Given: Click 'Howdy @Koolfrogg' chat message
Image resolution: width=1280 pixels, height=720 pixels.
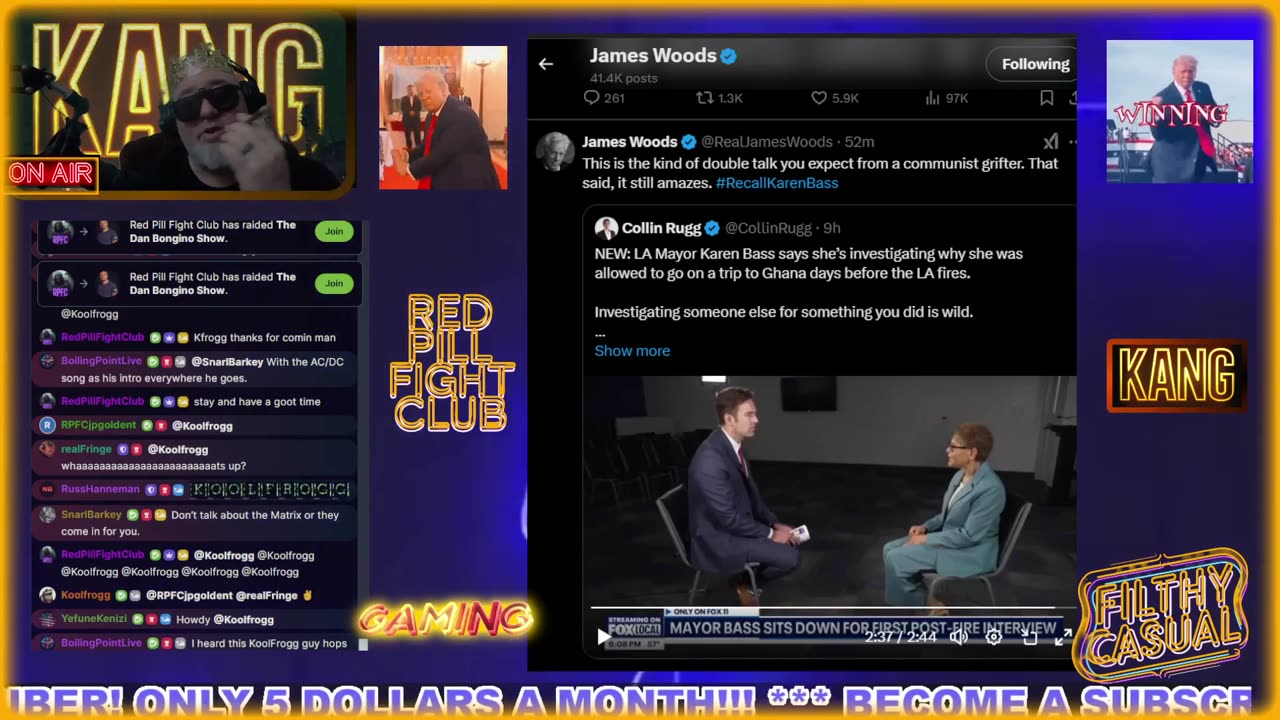Looking at the screenshot, I should 225,619.
